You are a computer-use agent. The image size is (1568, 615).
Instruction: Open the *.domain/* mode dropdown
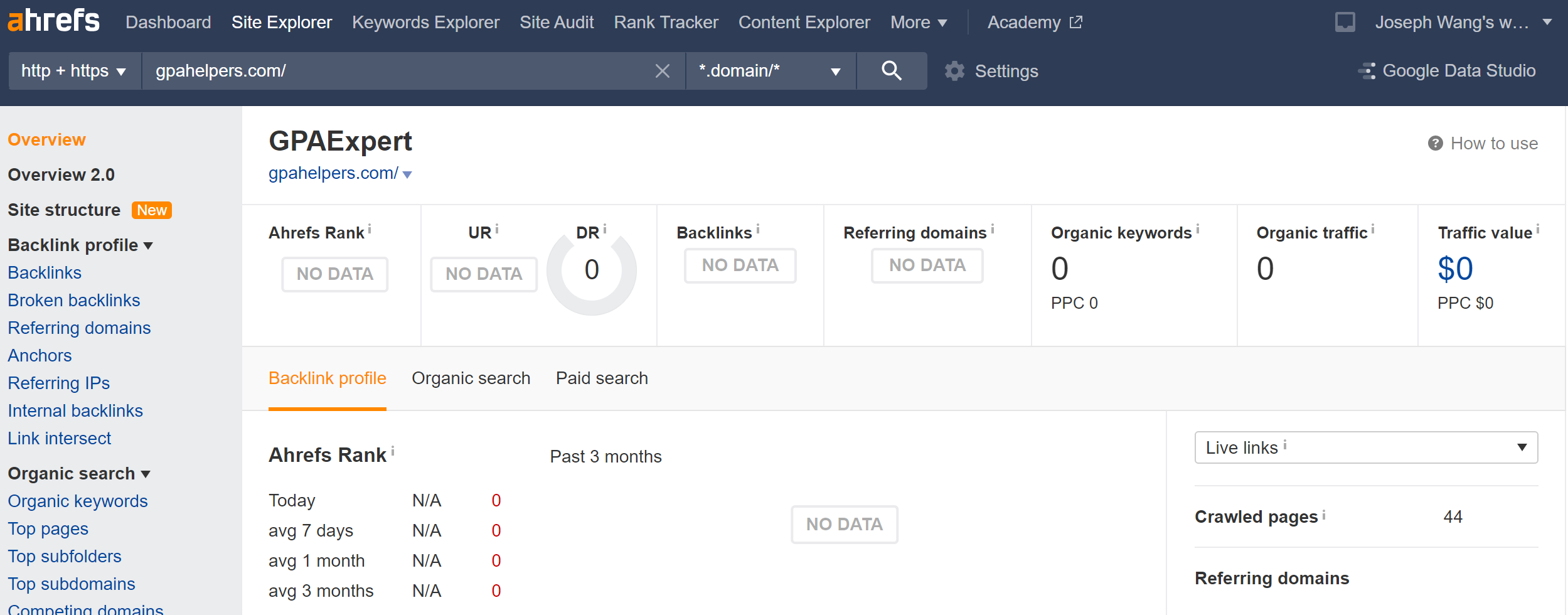point(771,71)
